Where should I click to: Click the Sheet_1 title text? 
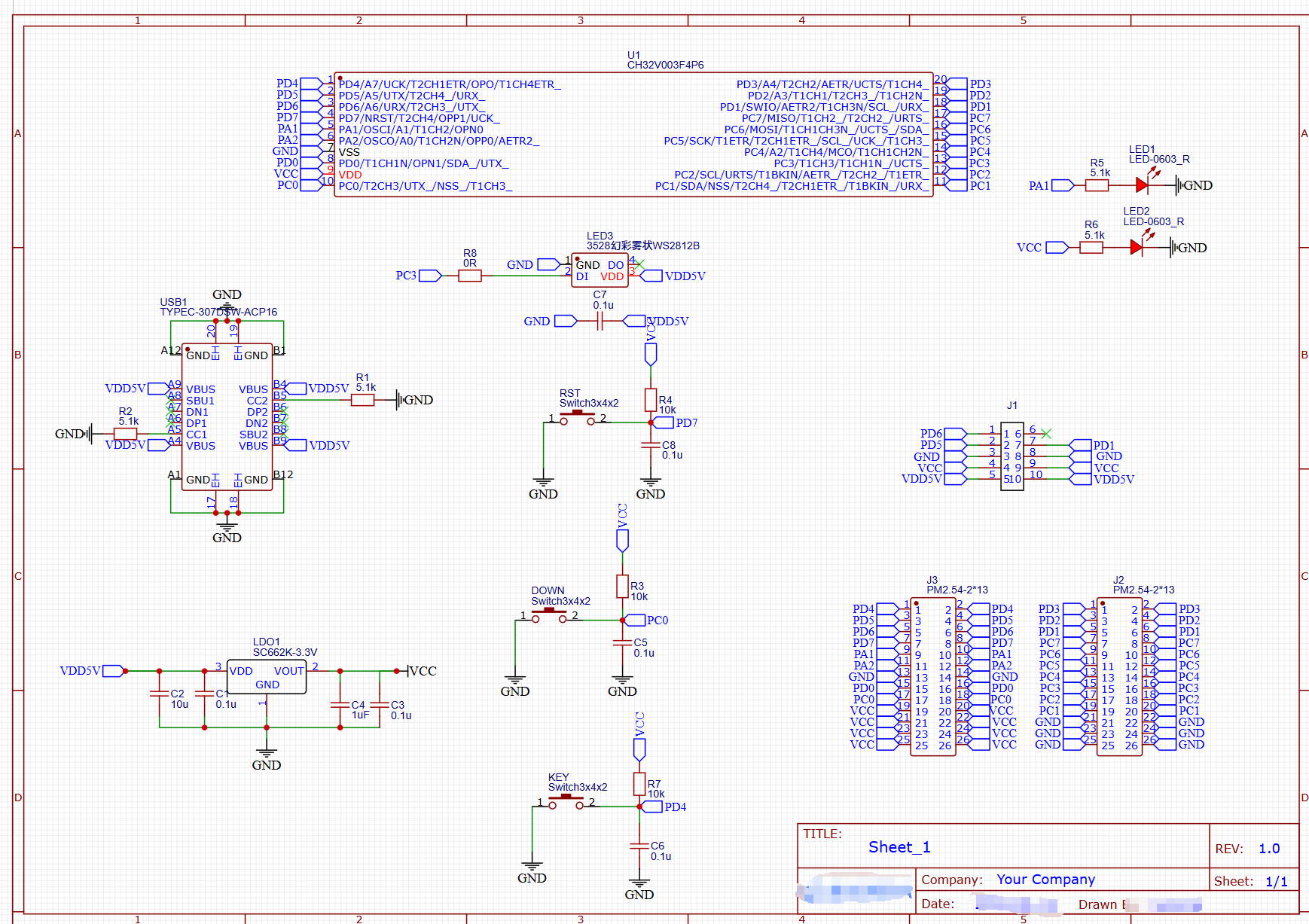coord(899,847)
